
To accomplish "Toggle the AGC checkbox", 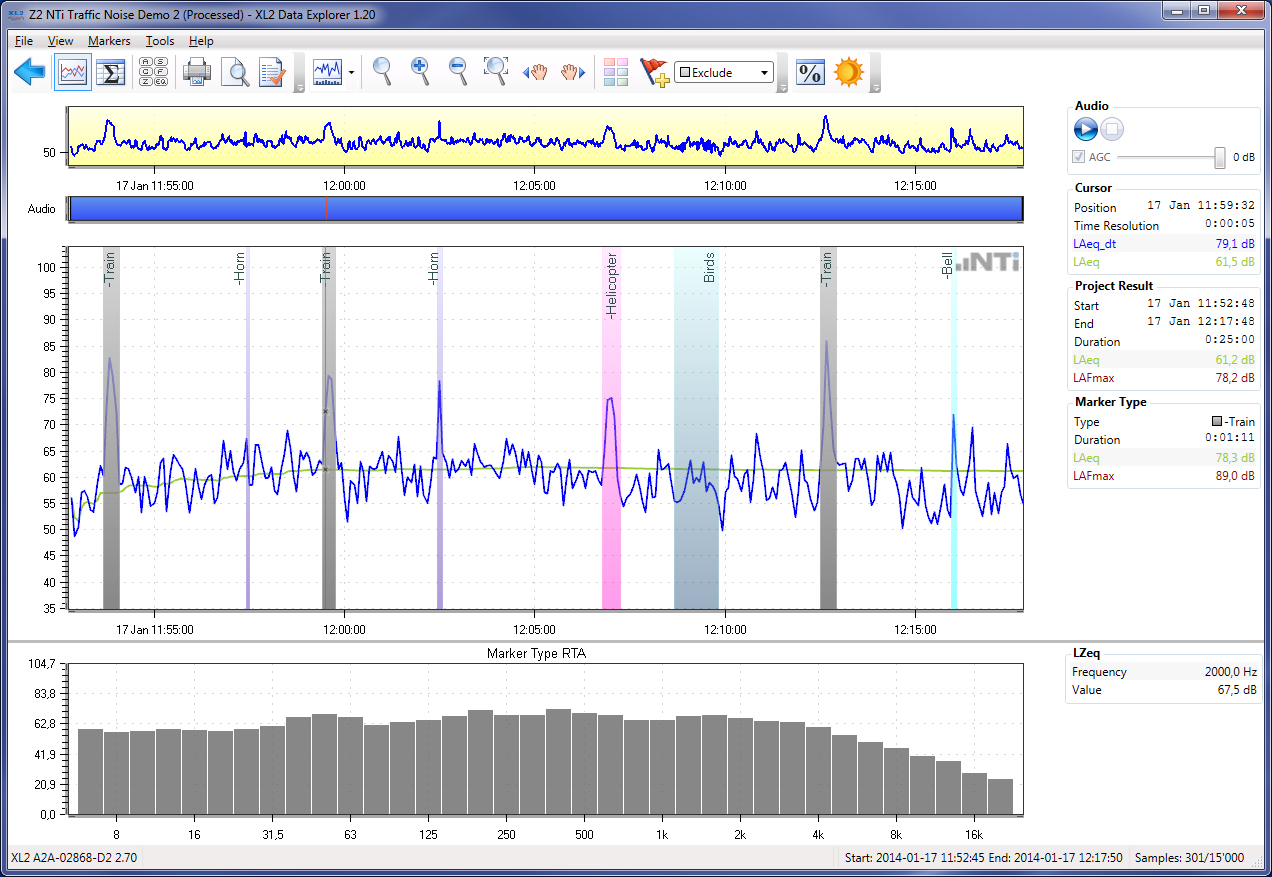I will pos(1078,157).
